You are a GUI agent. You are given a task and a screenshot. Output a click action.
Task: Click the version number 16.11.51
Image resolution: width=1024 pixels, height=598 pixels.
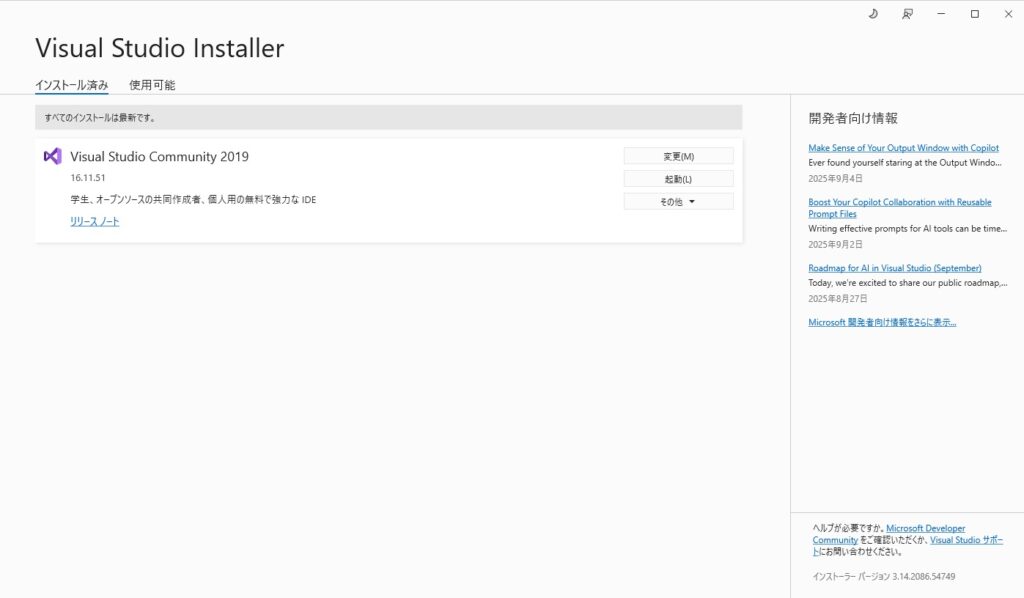coord(88,178)
